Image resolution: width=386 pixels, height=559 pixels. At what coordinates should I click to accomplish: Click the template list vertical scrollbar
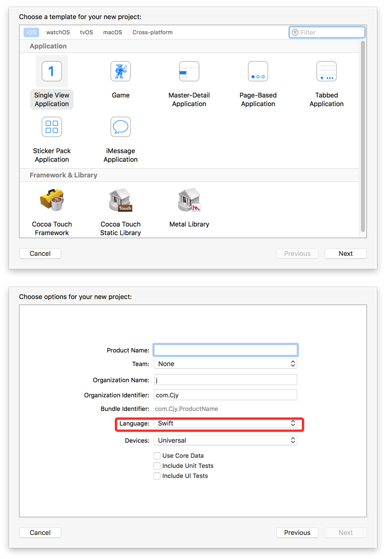click(x=363, y=137)
